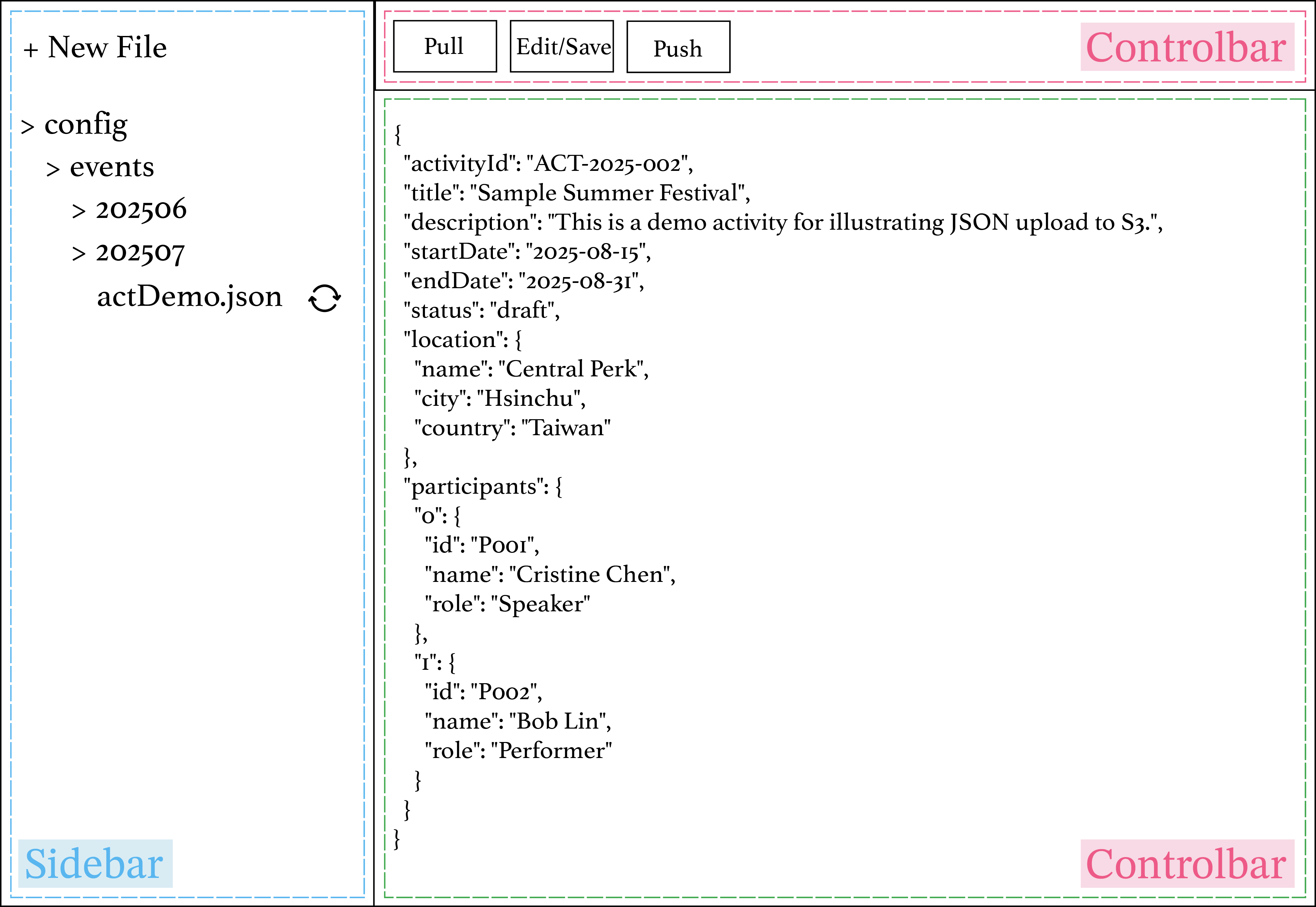
Task: Expand the 202506 folder chevron
Action: pos(78,211)
